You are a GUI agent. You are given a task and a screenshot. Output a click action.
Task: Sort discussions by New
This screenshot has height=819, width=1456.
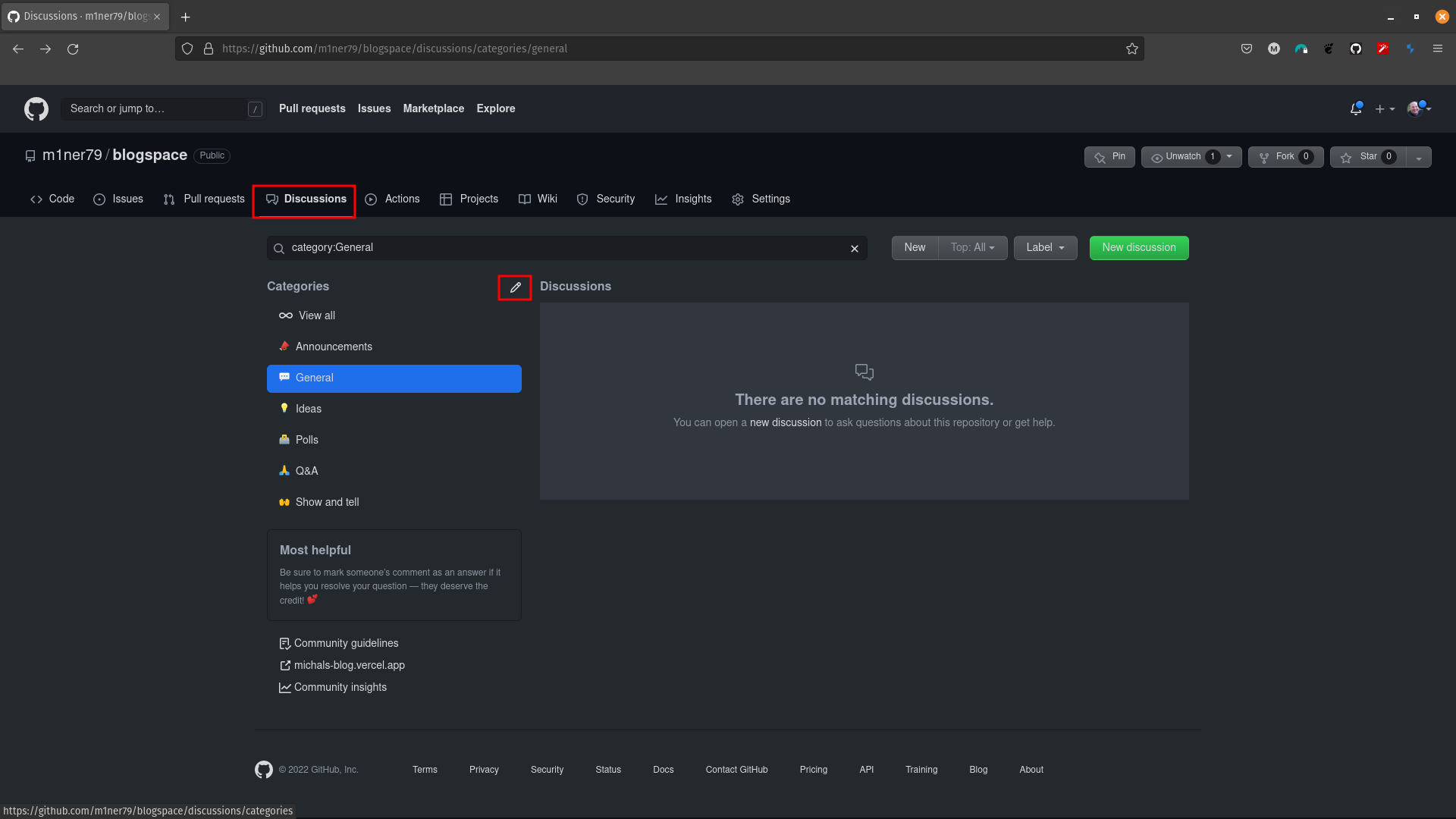coord(915,248)
